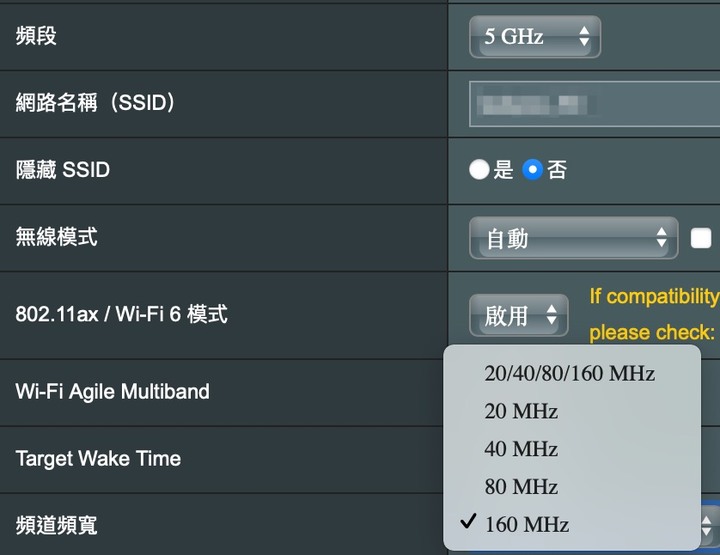This screenshot has width=720, height=555.
Task: Click the Wi-Fi Agile Multiband label
Action: (x=112, y=392)
